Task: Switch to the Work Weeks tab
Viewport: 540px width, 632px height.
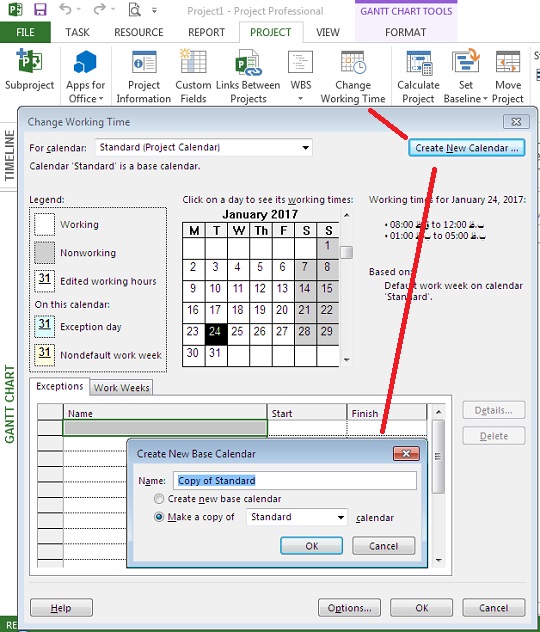Action: click(121, 388)
